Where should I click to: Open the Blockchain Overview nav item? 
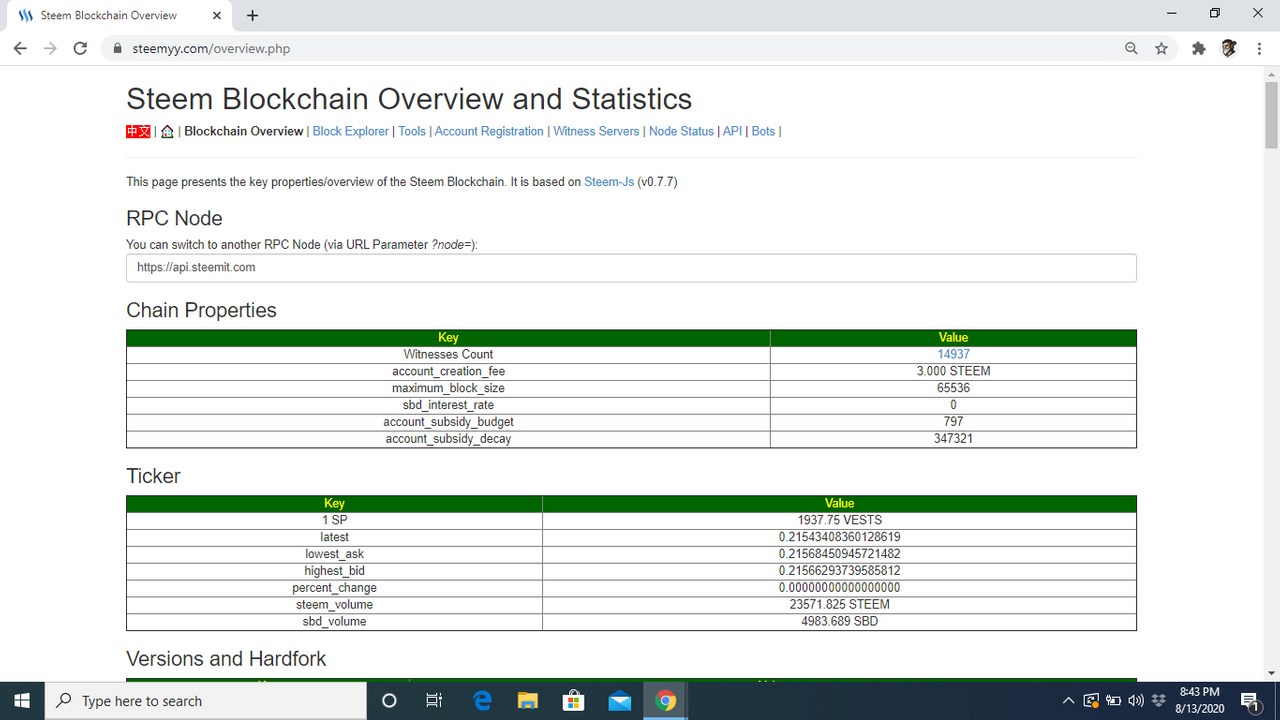(x=244, y=131)
